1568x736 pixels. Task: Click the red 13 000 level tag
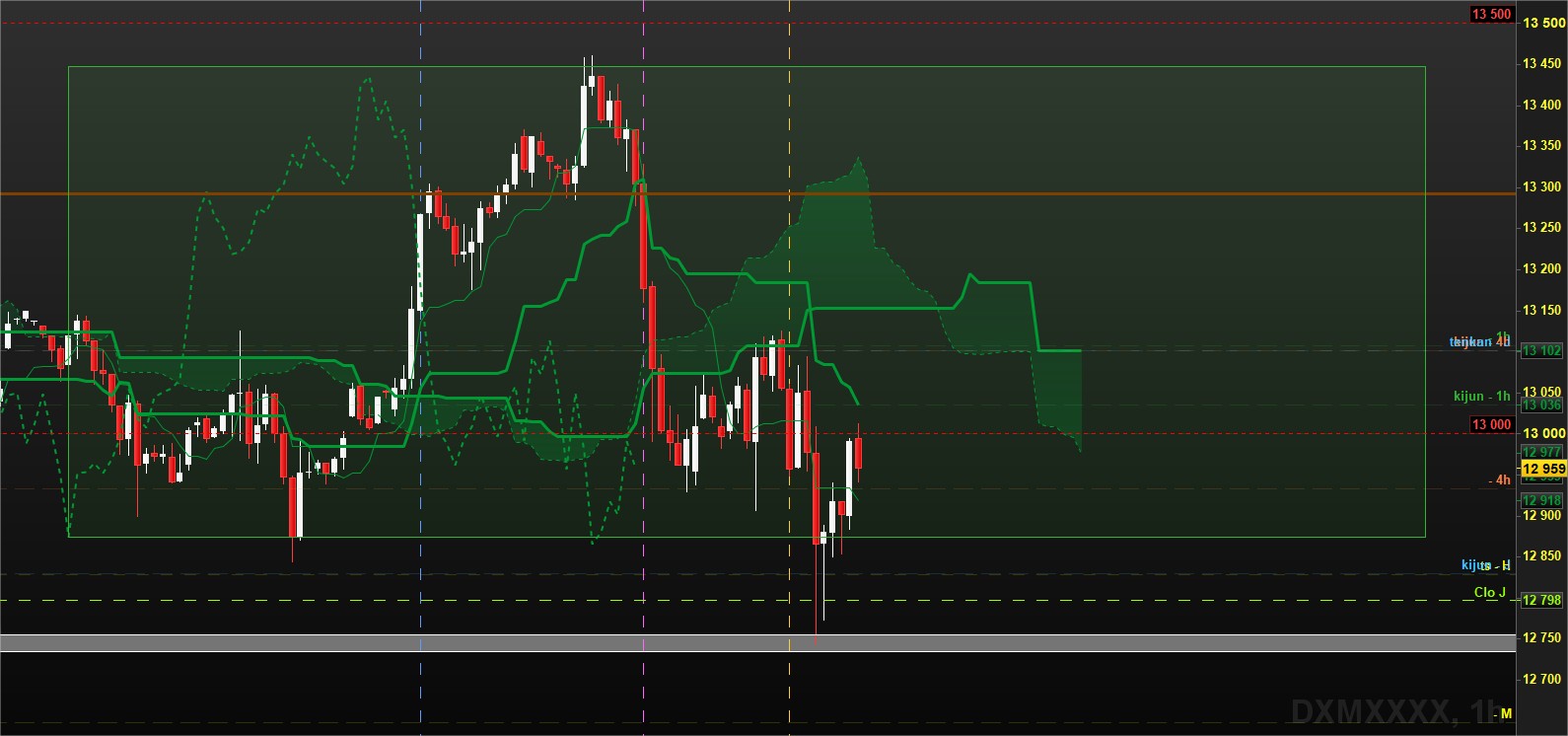tap(1491, 424)
